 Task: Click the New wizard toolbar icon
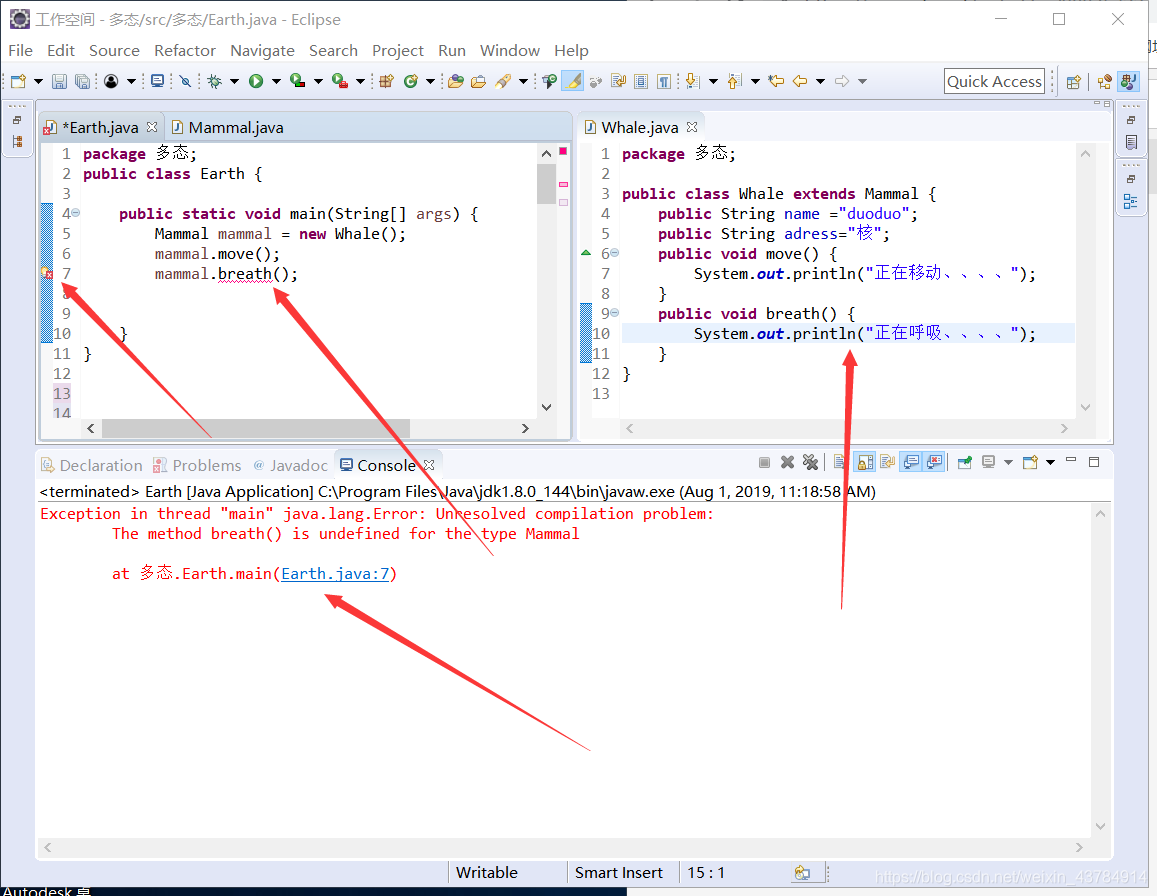pos(18,81)
